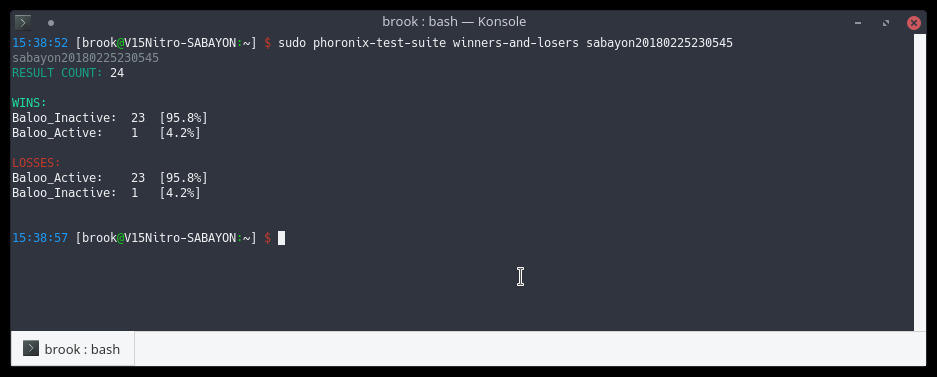Select the 'brook : bash' tab
This screenshot has height=377, width=937.
(x=73, y=349)
